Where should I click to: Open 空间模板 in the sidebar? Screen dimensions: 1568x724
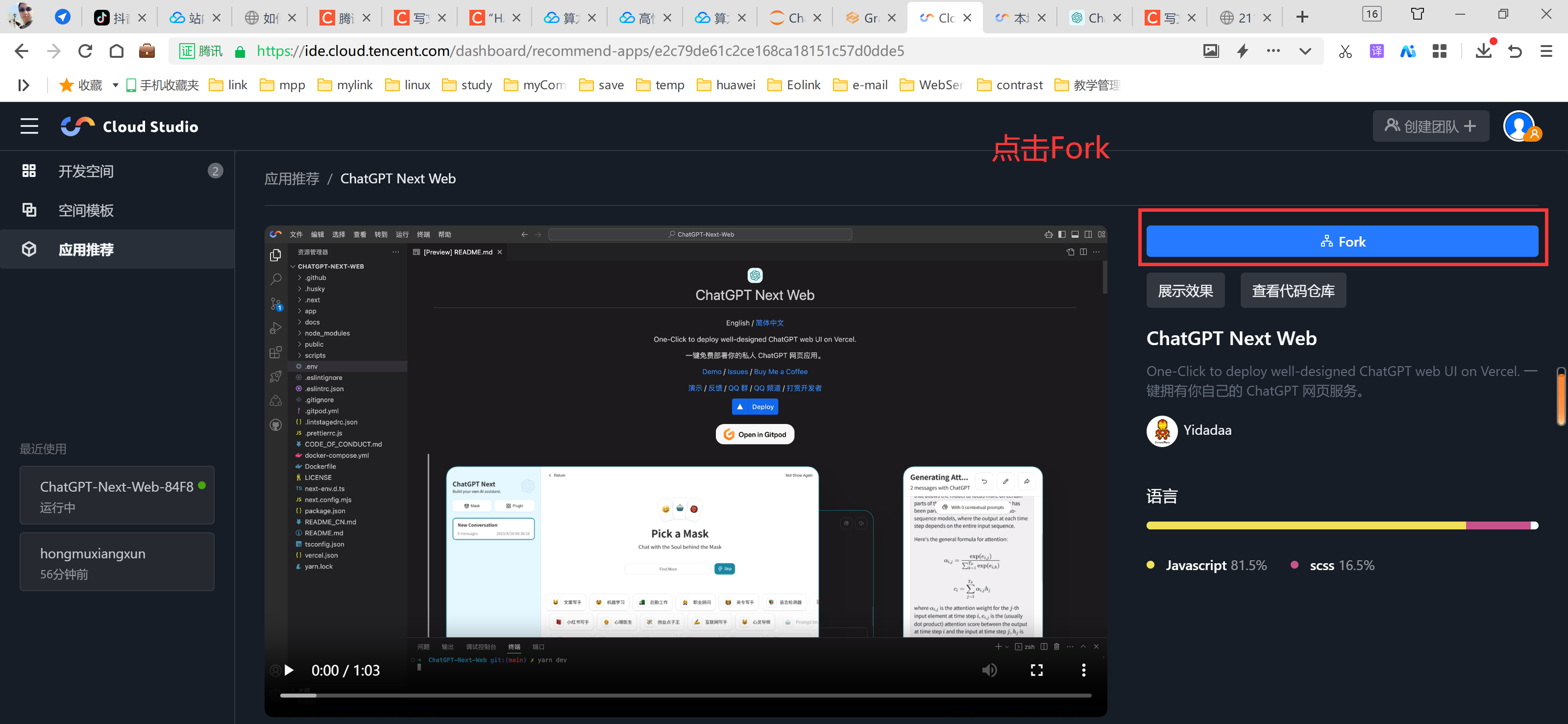click(118, 210)
